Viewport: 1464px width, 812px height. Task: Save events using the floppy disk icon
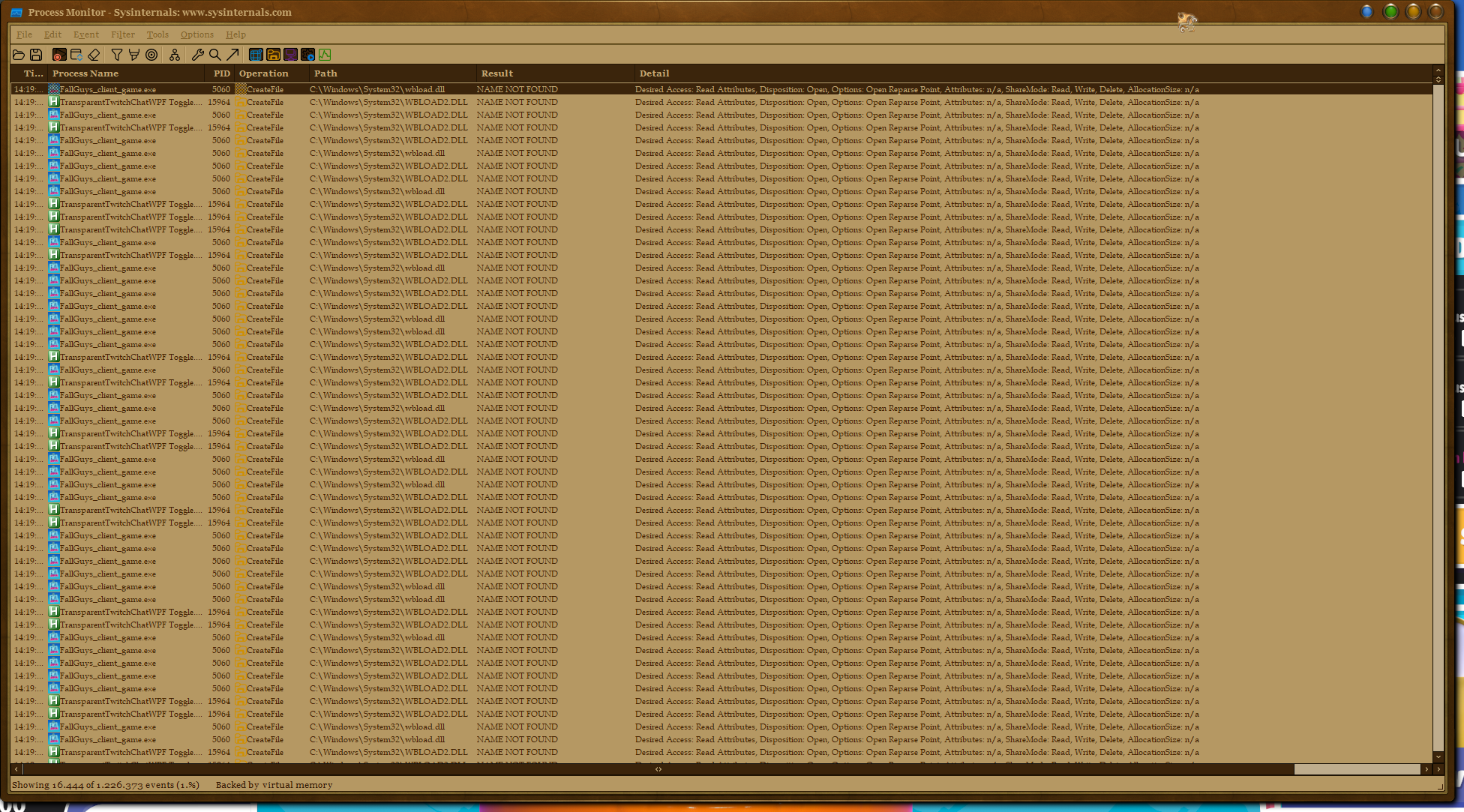click(36, 55)
